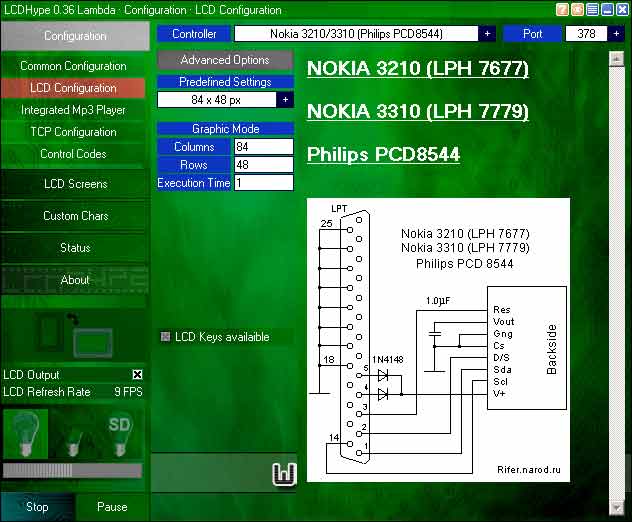Open Control Codes page

point(73,154)
